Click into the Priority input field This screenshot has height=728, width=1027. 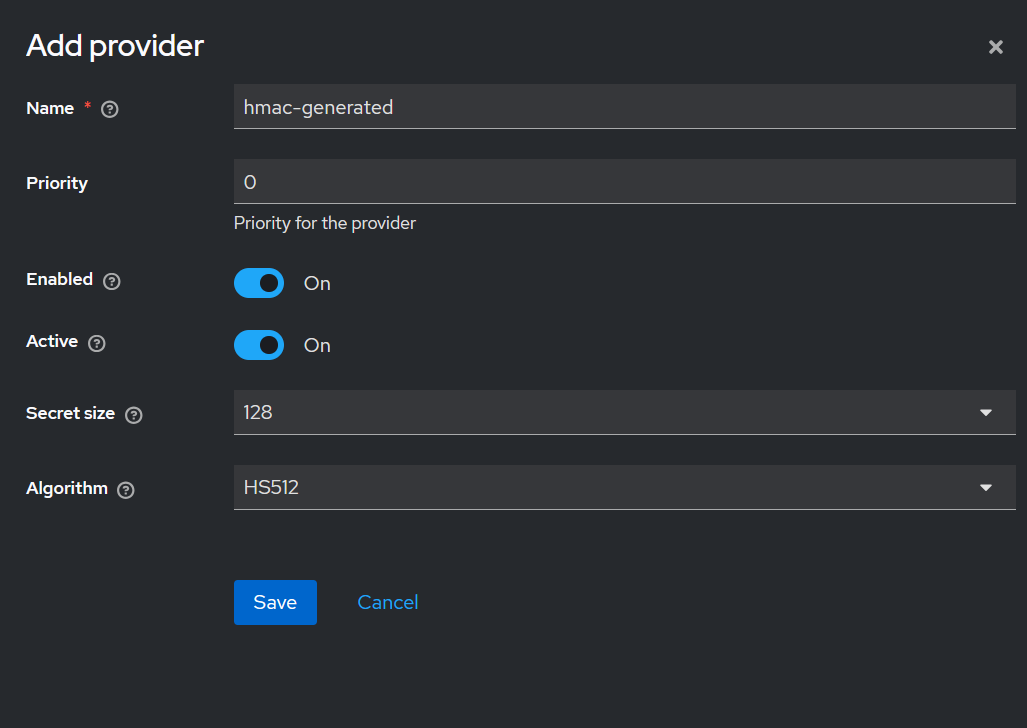(624, 181)
